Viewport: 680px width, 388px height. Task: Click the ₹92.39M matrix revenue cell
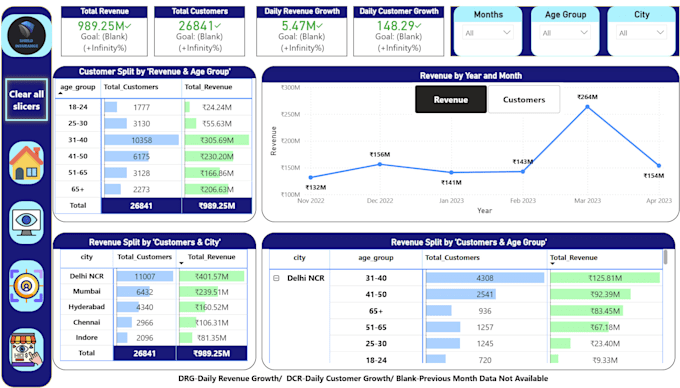tap(605, 295)
